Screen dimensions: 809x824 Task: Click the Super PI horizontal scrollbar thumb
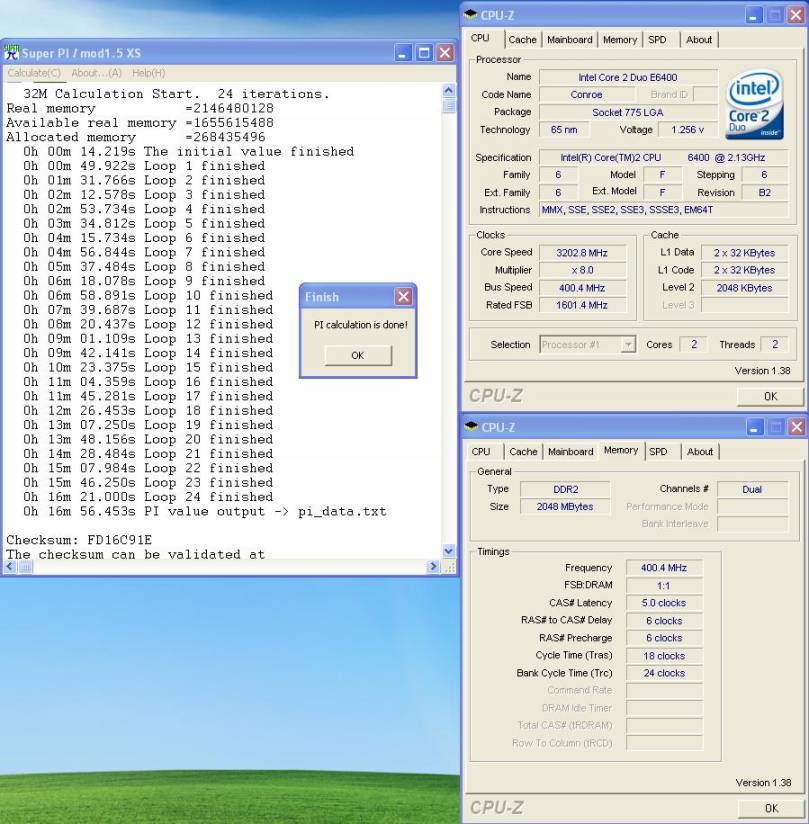coord(25,566)
